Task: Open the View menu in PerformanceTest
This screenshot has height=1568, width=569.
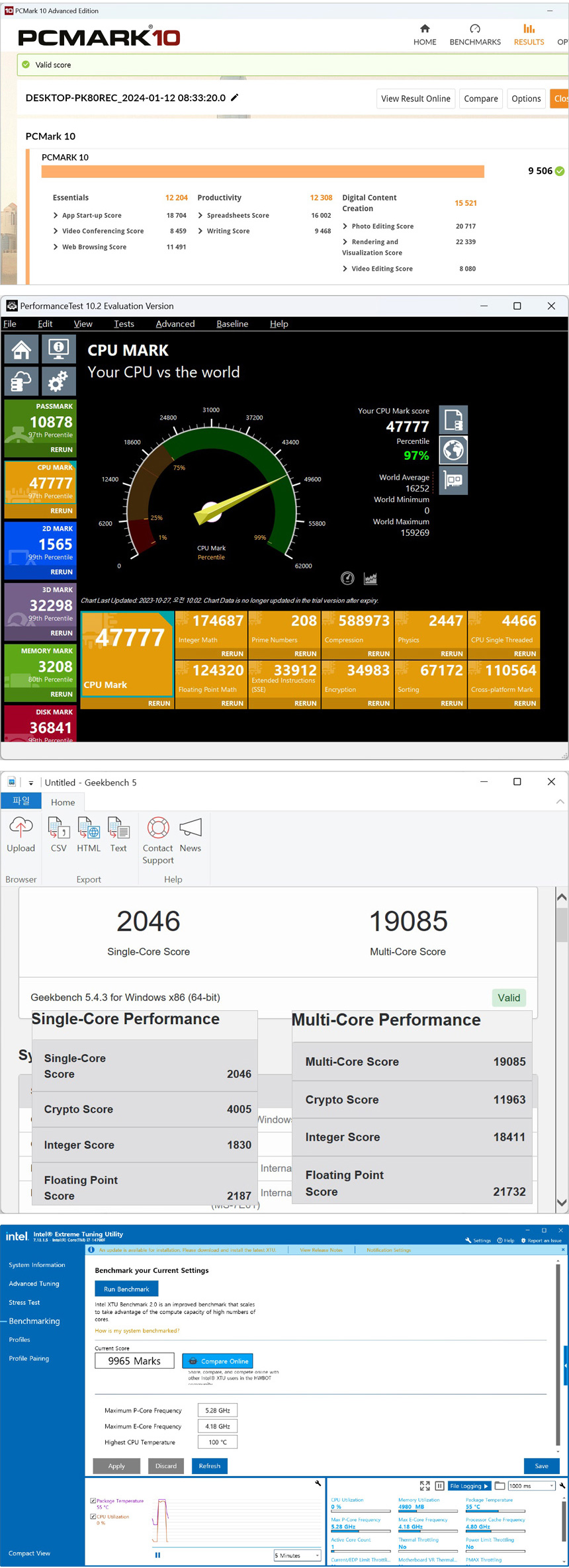Action: tap(83, 324)
